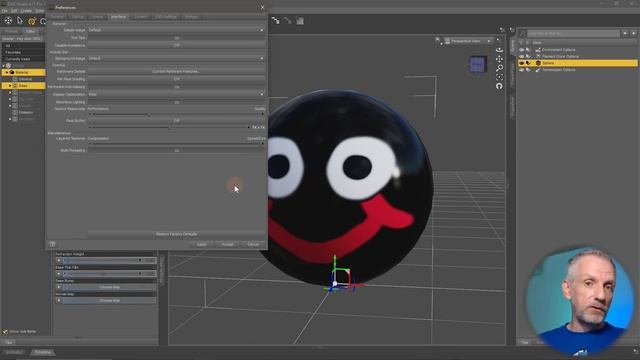Click the viewport pan control icon
640x360 pixels.
pyautogui.click(x=499, y=59)
